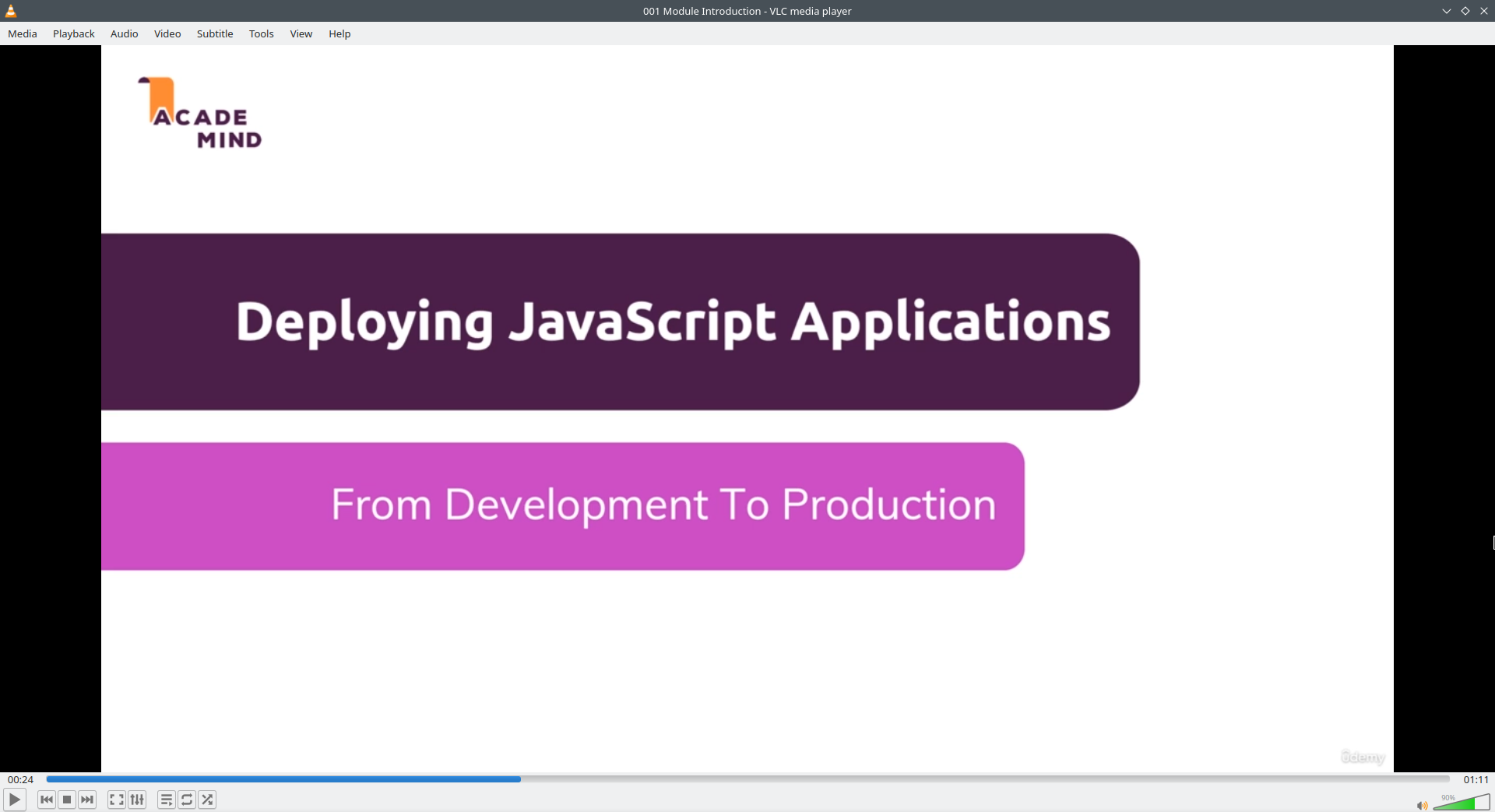
Task: Open the Playback menu
Action: point(74,33)
